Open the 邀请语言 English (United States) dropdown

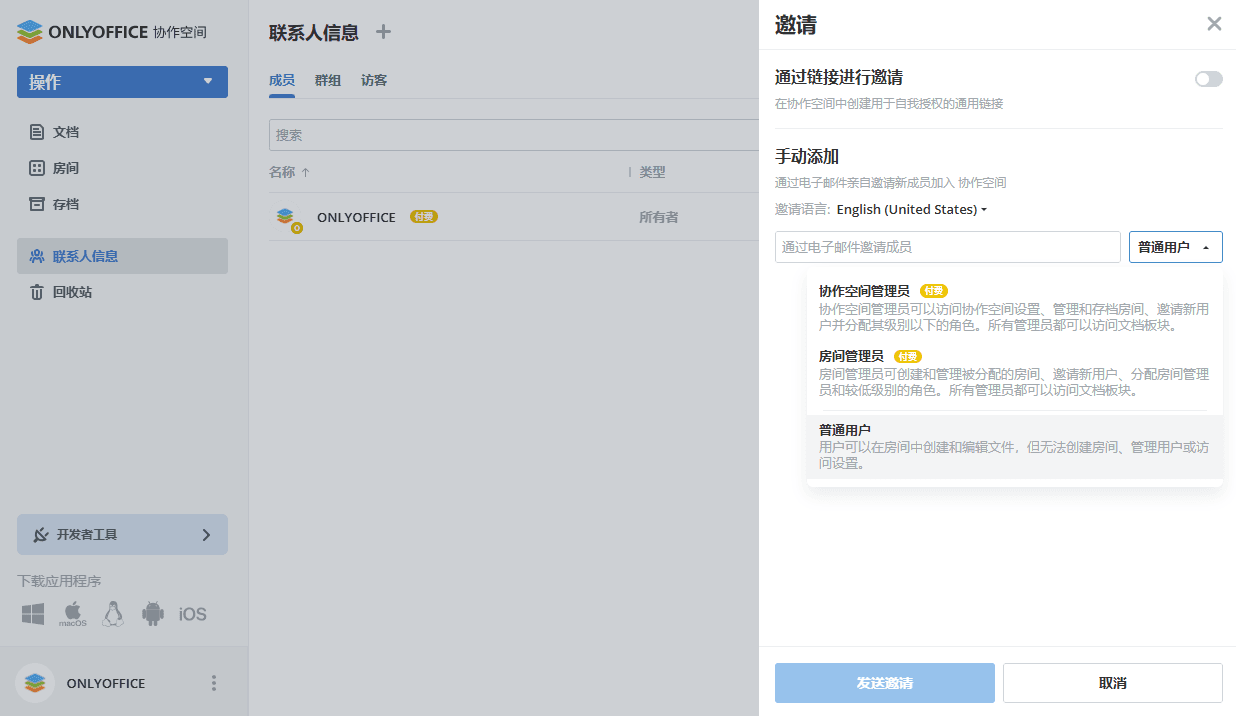912,210
